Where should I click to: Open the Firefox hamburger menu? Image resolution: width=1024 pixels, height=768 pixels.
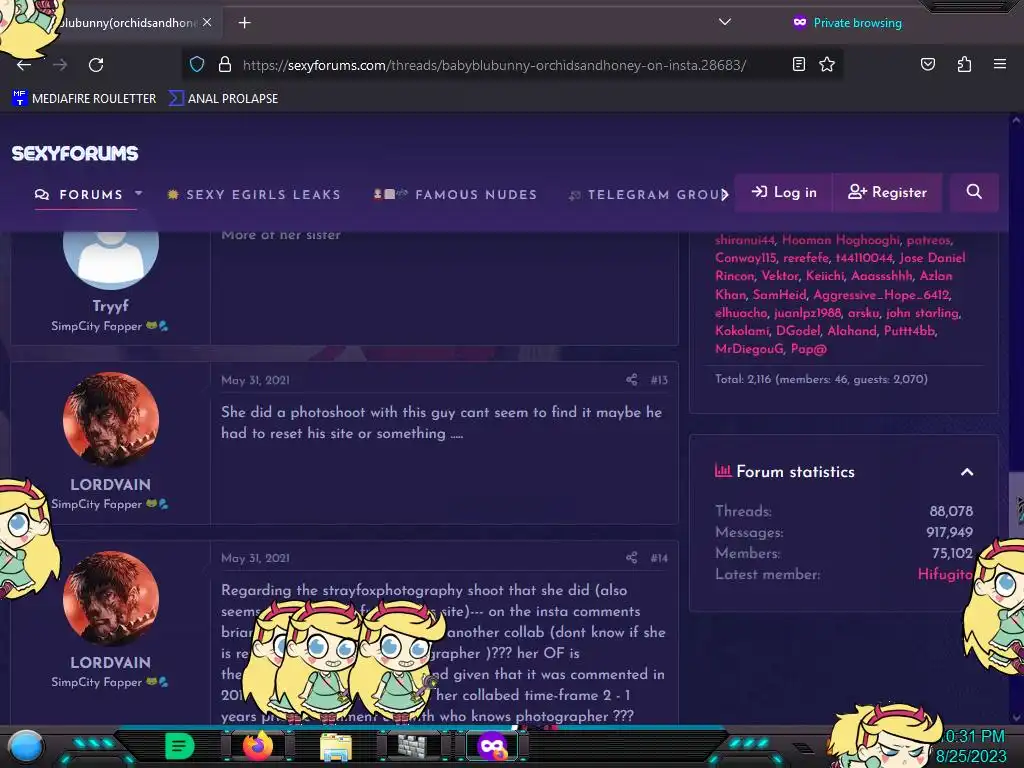coord(999,64)
